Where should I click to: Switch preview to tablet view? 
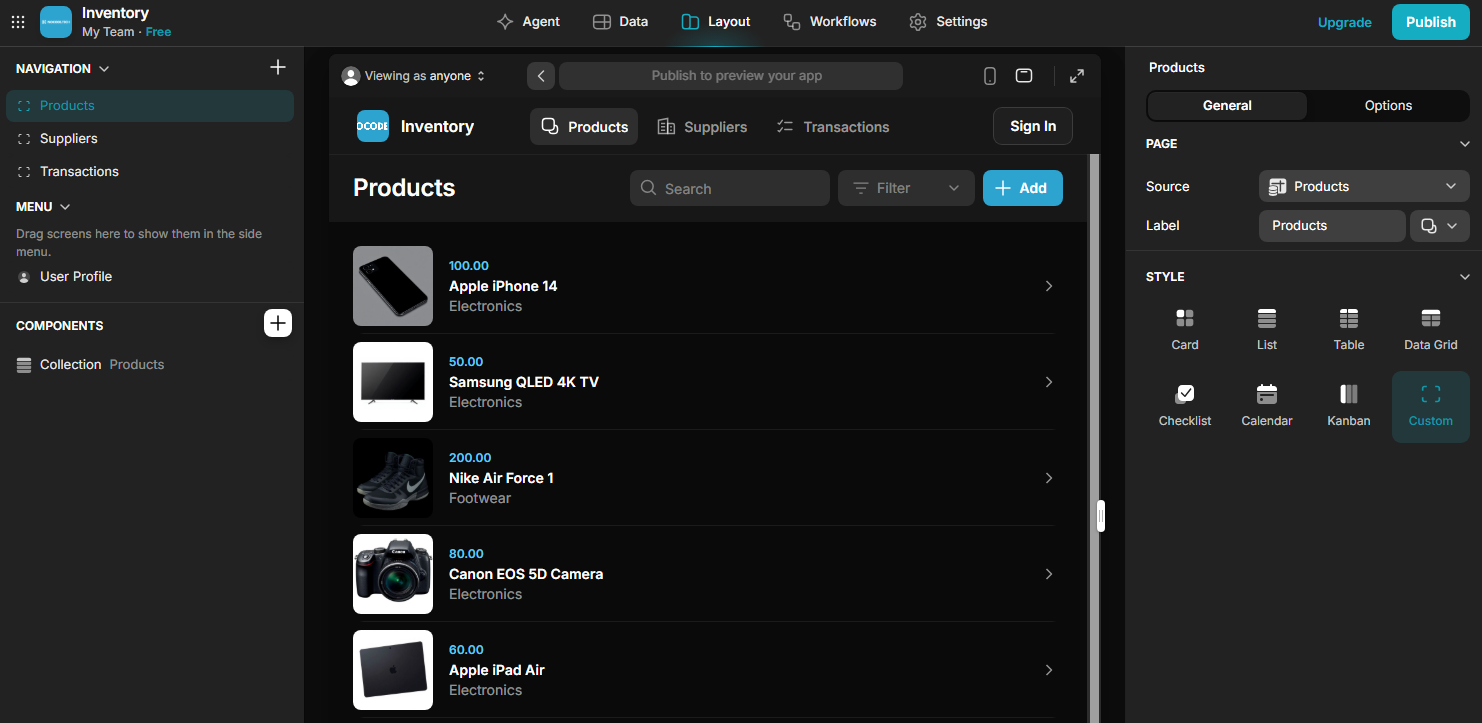click(x=1024, y=76)
